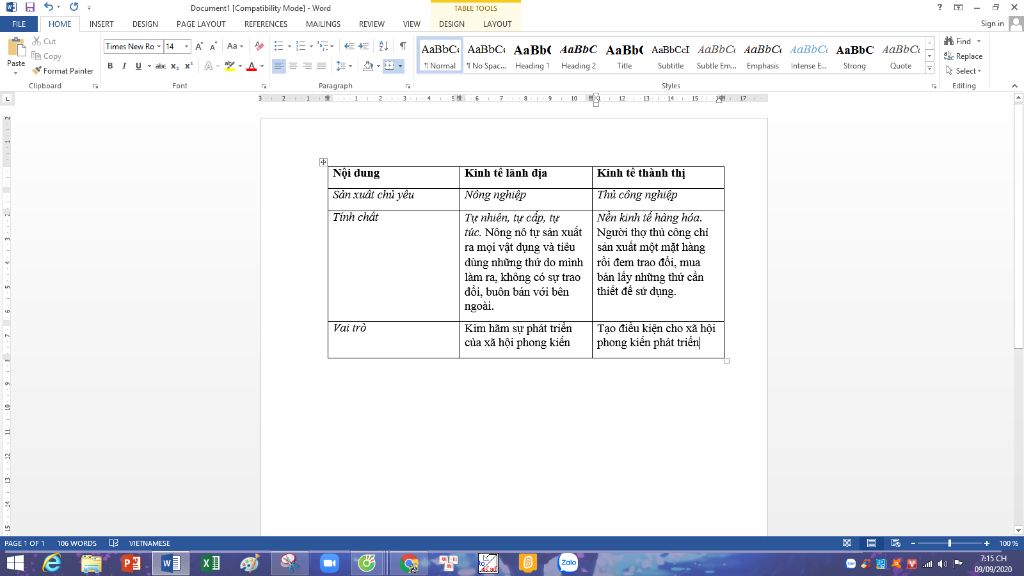Switch to Read Mode view icon
This screenshot has width=1024, height=576.
tap(847, 543)
